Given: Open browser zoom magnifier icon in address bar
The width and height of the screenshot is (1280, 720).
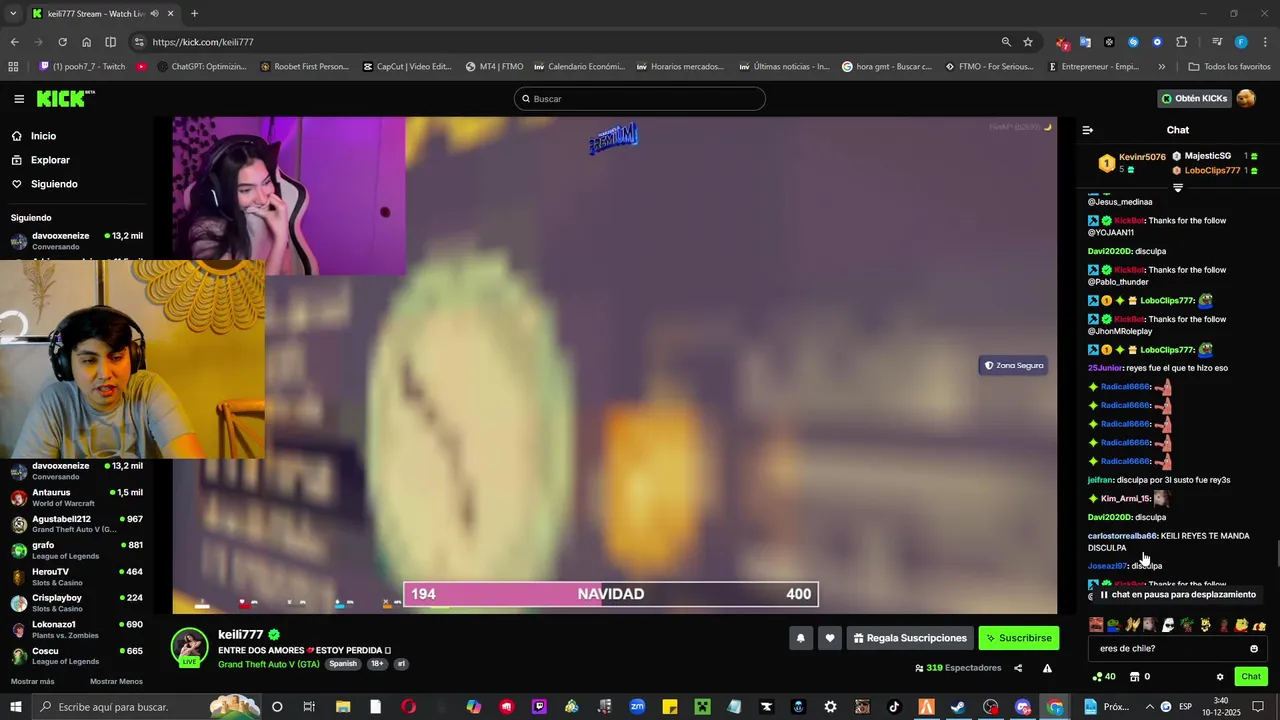Looking at the screenshot, I should click(1006, 42).
